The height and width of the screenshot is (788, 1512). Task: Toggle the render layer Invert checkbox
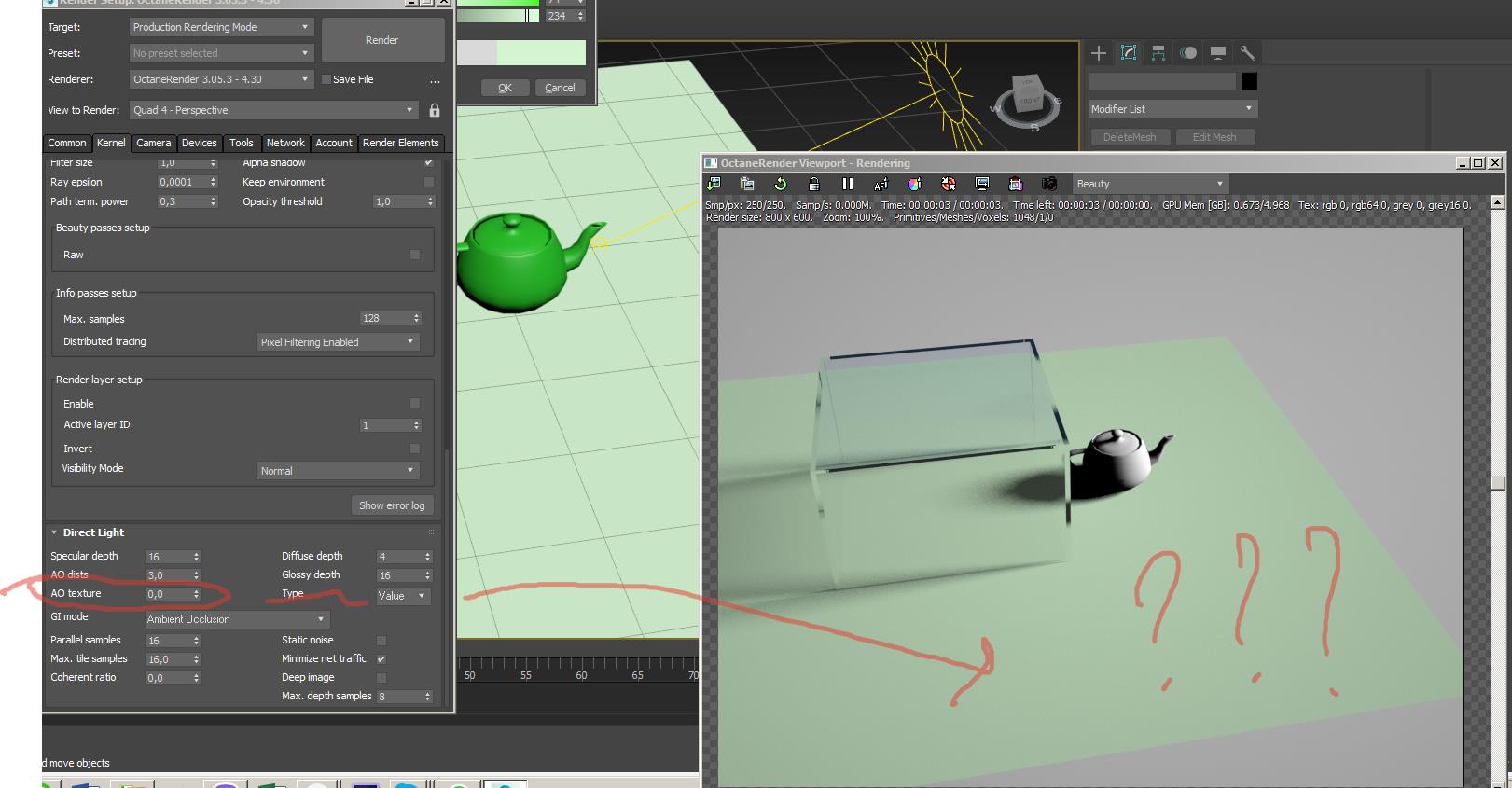pos(415,449)
